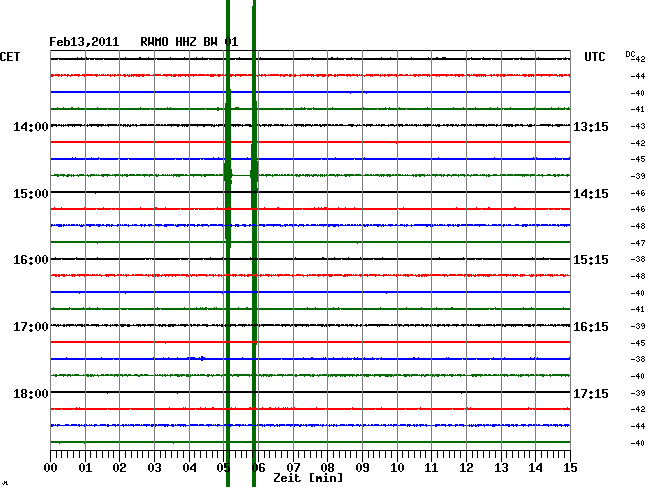This screenshot has height=494, width=650.
Task: Select the 17:00 CET time label
Action: pos(31,327)
